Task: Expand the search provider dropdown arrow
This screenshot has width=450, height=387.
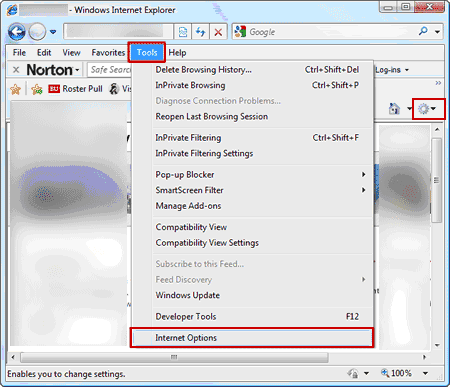Action: 437,32
